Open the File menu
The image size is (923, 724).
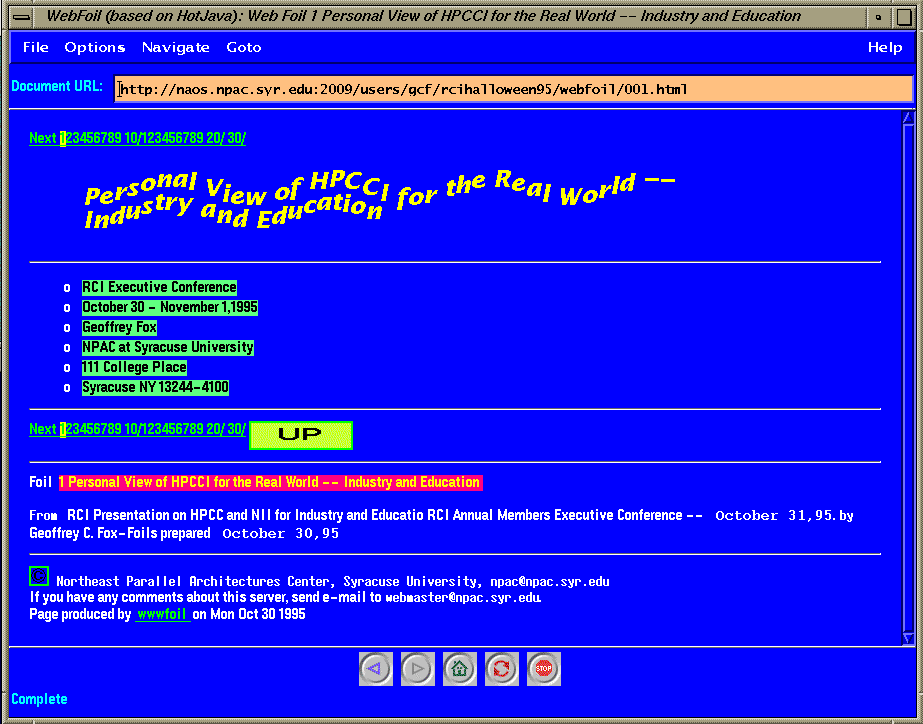click(35, 47)
